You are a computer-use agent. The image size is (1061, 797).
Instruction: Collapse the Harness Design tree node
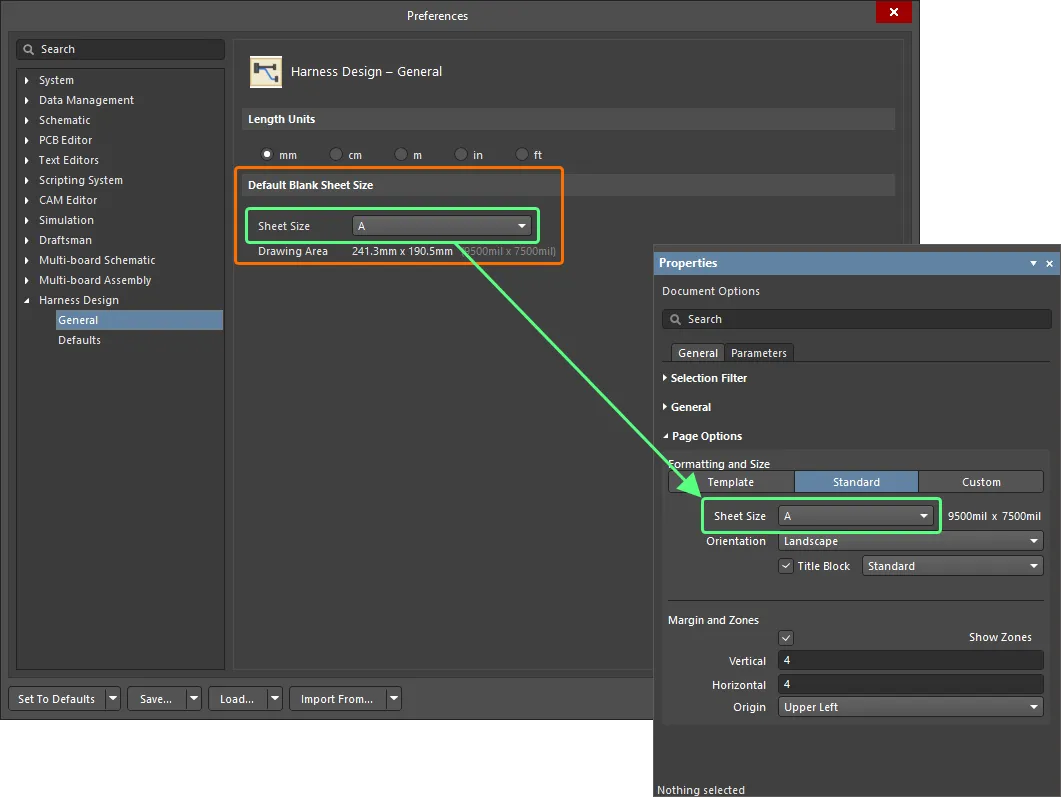[x=27, y=300]
